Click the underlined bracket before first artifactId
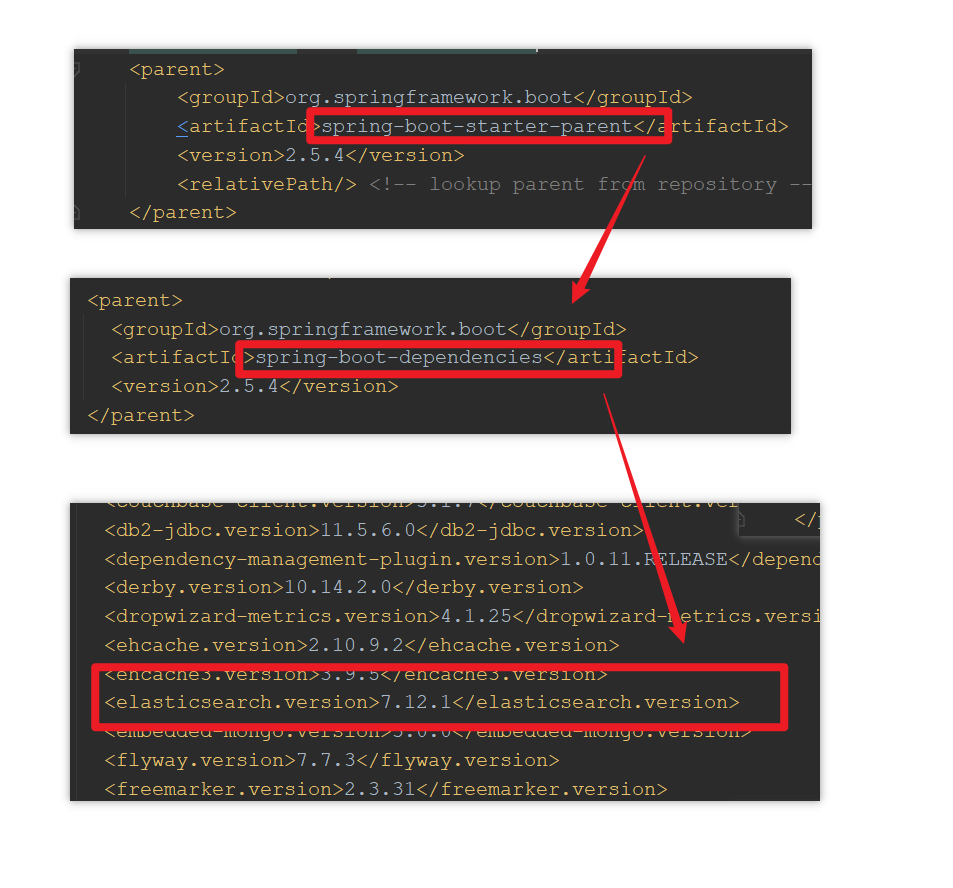Screen dimensions: 953x888 tap(182, 126)
